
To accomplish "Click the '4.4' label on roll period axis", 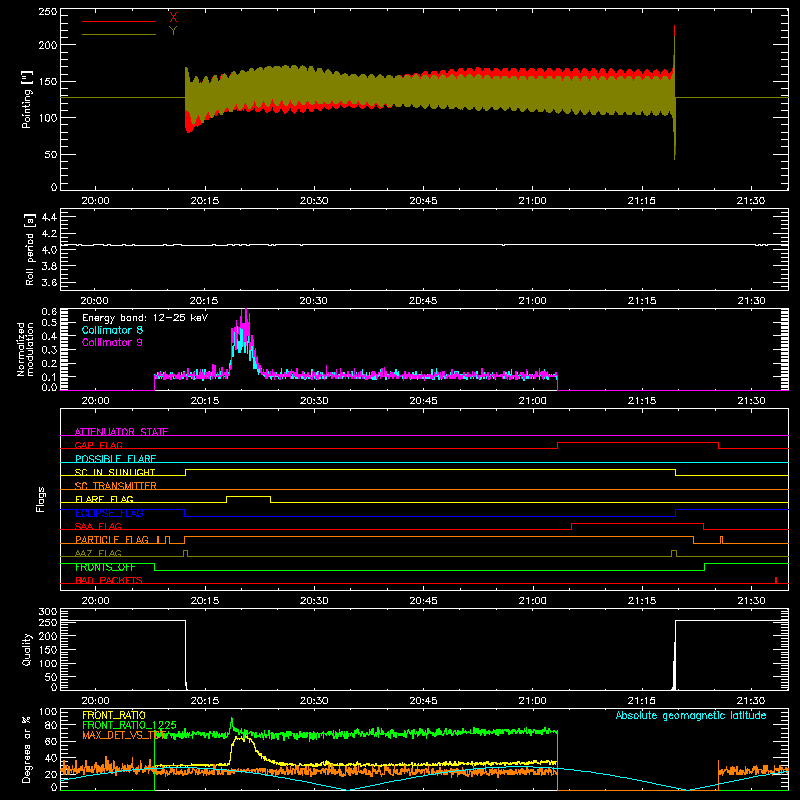I will tap(49, 217).
